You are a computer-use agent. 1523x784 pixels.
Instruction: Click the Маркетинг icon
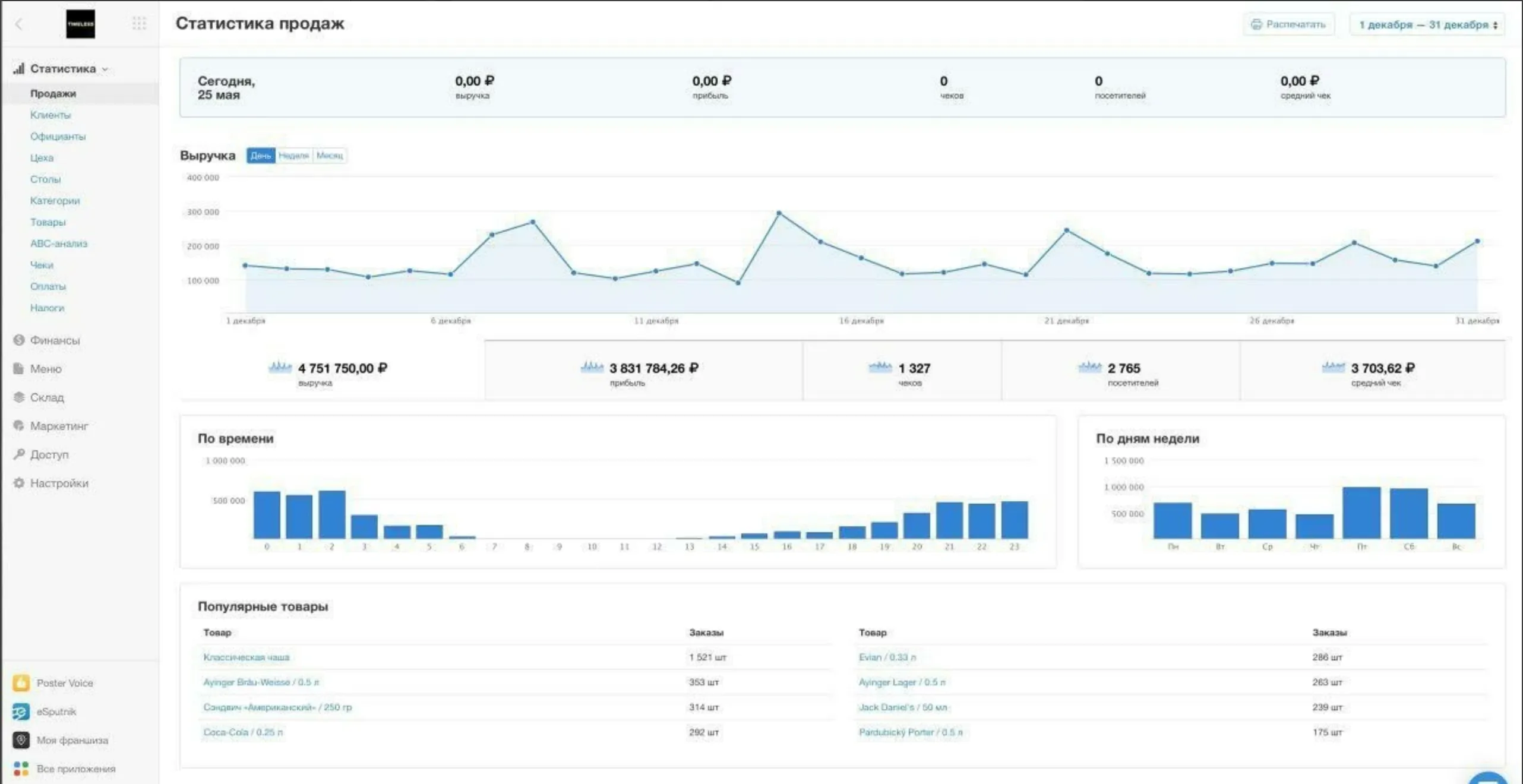pos(19,425)
